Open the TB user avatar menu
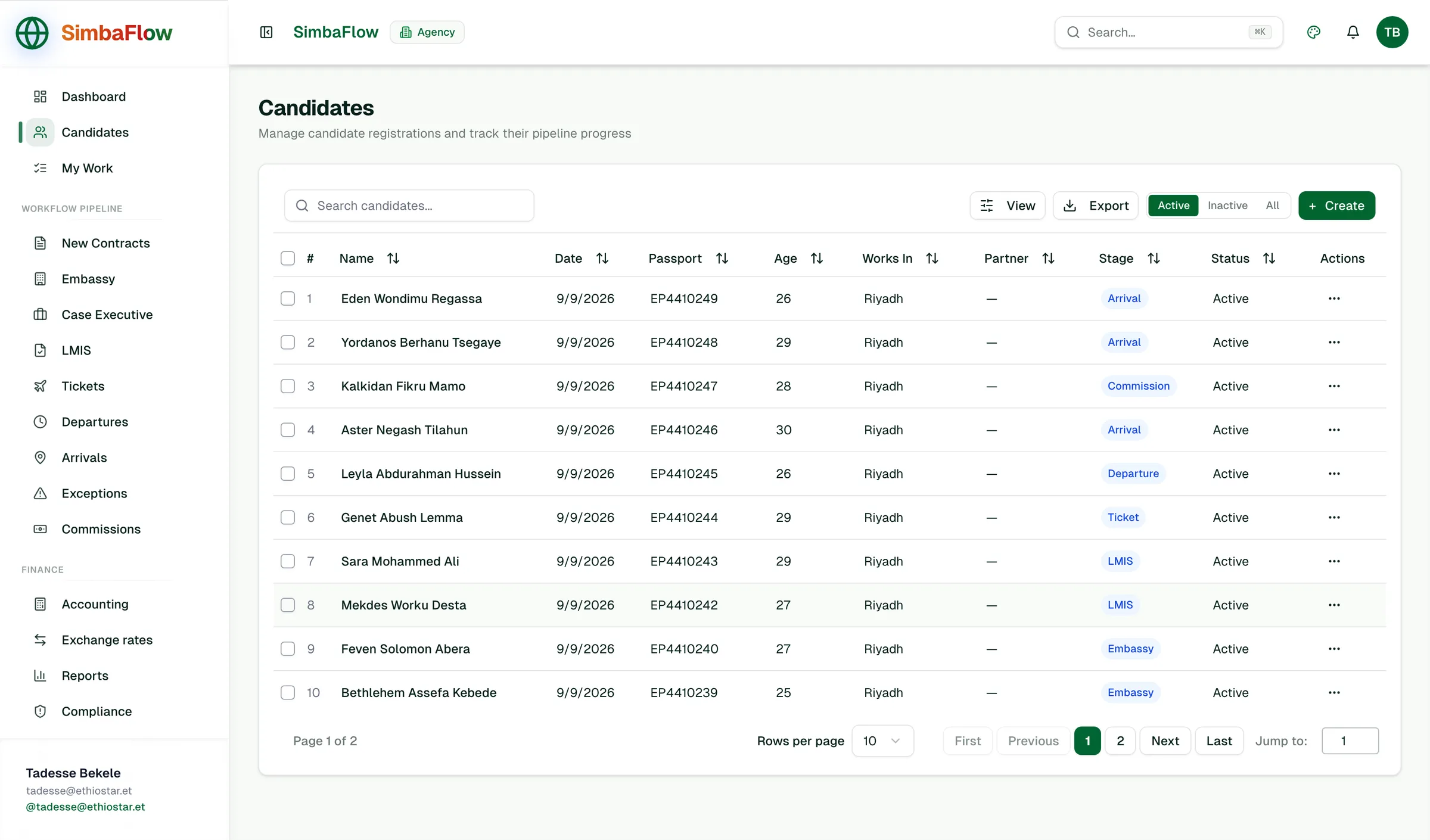The height and width of the screenshot is (840, 1430). [1392, 32]
